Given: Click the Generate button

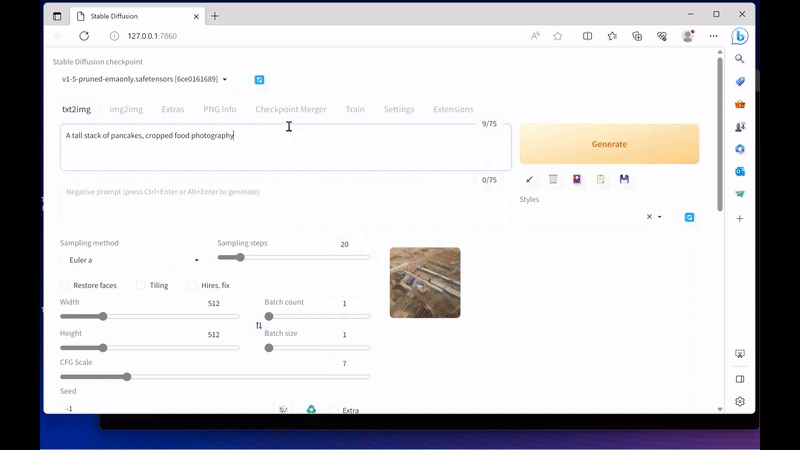Looking at the screenshot, I should point(609,144).
